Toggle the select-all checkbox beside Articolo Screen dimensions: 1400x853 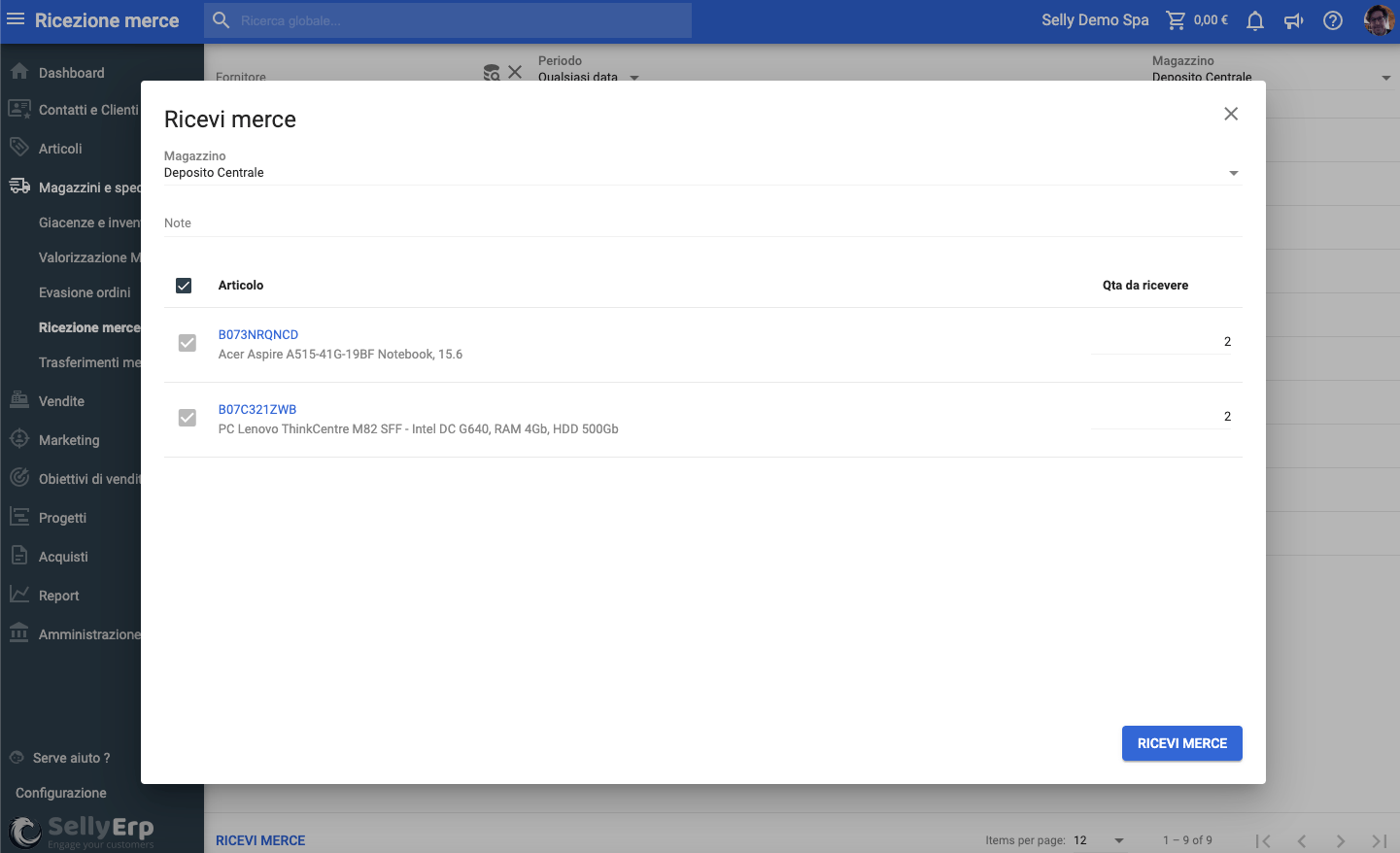184,286
